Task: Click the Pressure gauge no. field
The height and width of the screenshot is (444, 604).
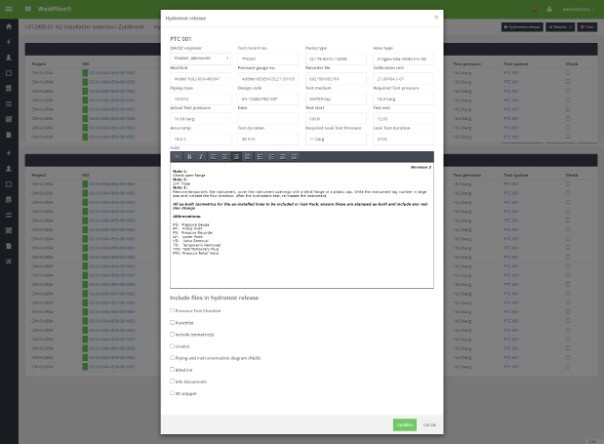Action: [x=268, y=79]
